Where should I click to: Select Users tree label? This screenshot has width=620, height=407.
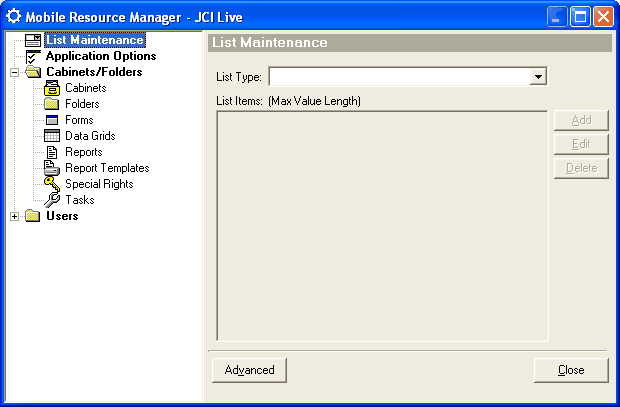62,216
